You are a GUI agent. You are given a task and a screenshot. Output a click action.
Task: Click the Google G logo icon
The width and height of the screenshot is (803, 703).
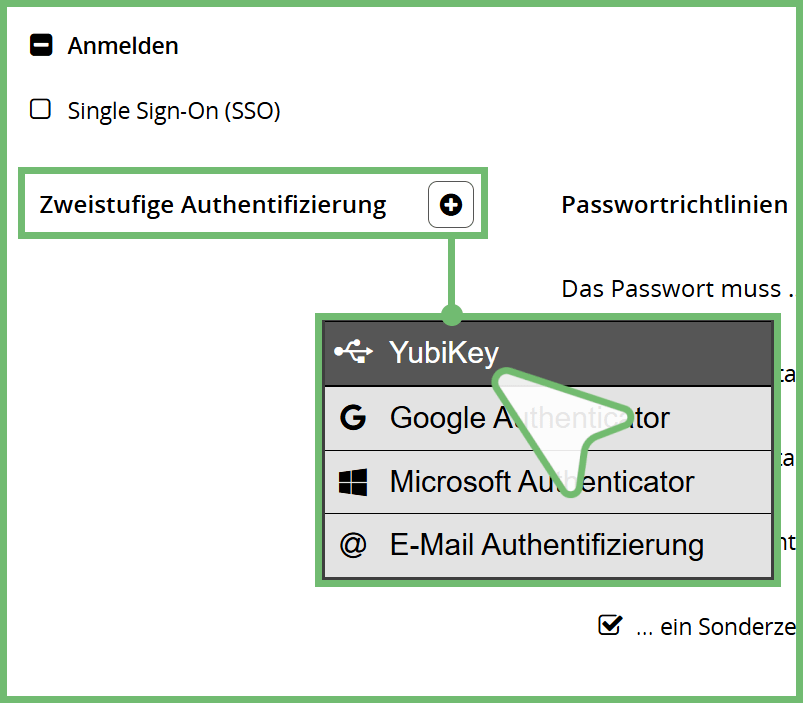point(352,417)
